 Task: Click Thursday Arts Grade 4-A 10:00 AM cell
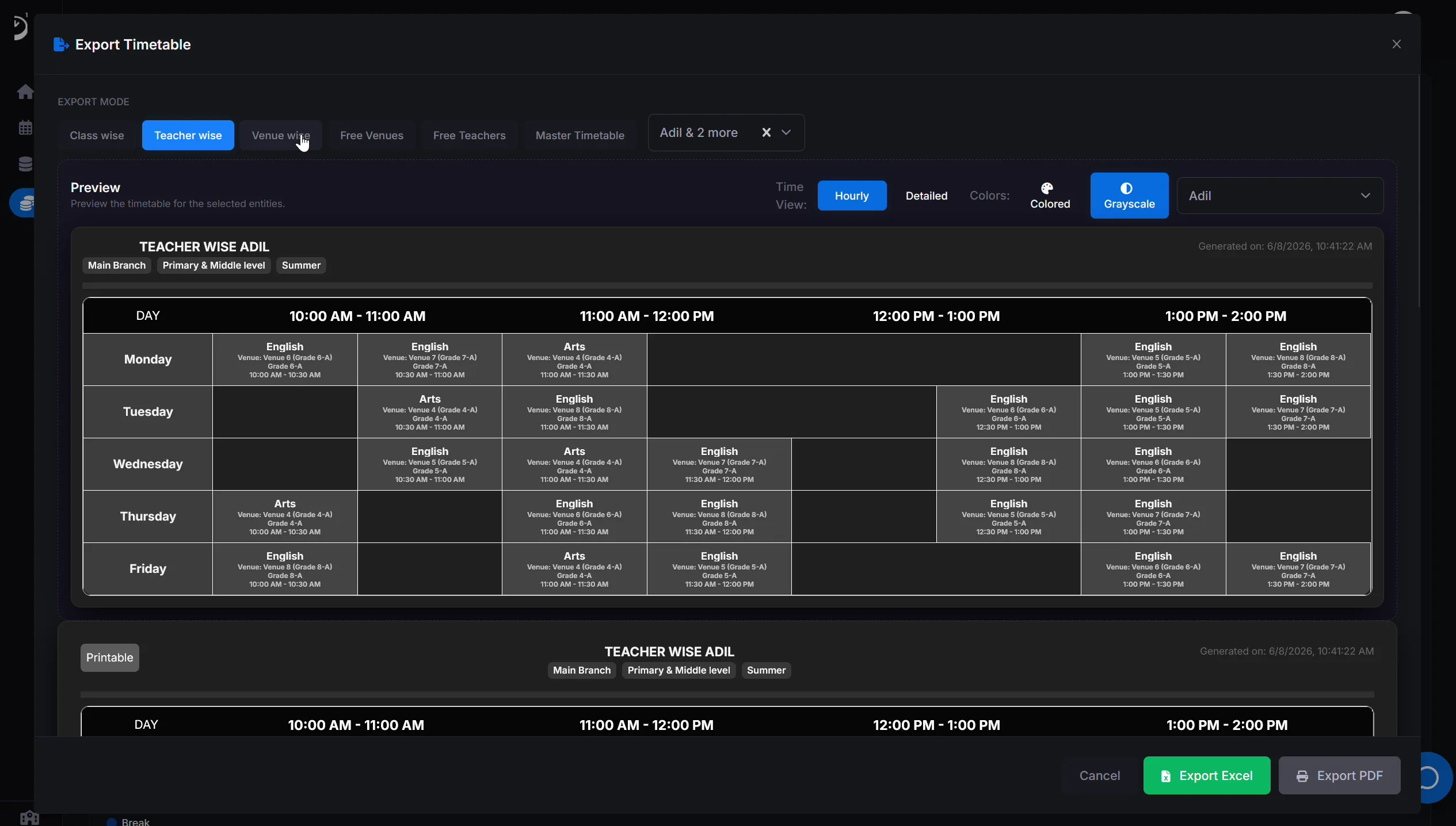tap(285, 517)
